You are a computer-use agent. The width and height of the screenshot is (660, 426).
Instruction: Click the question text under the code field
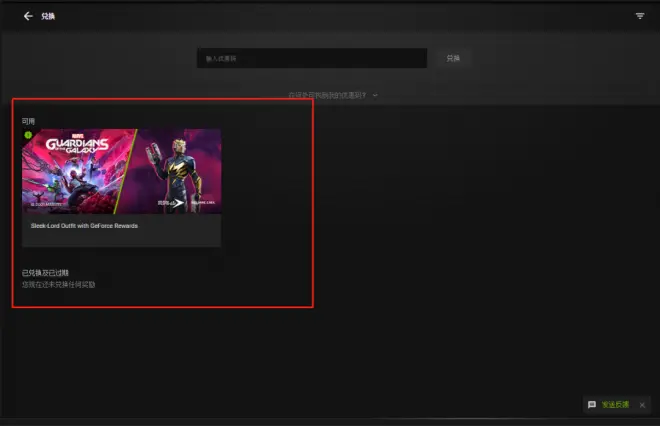click(x=327, y=96)
